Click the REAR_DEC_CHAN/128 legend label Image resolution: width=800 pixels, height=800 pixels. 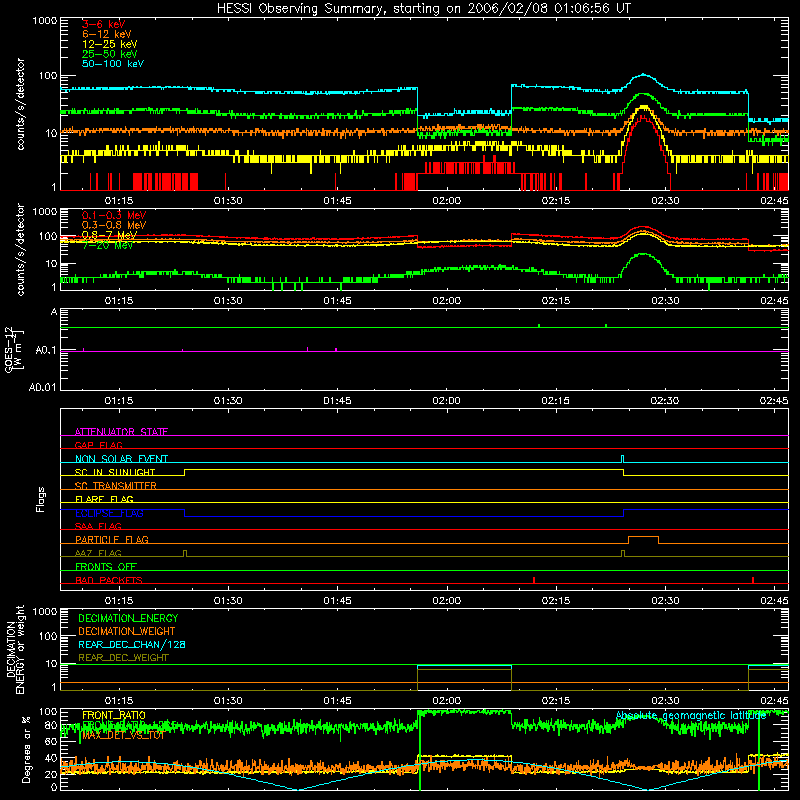click(x=132, y=644)
